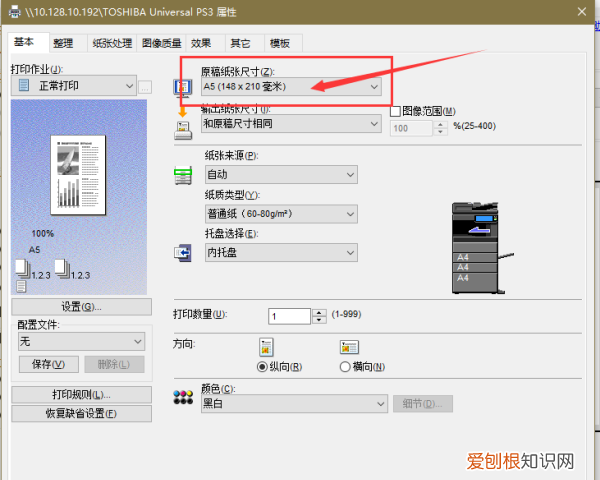The image size is (600, 480).
Task: Click the ellipsis button beside print job
Action: coord(145,88)
